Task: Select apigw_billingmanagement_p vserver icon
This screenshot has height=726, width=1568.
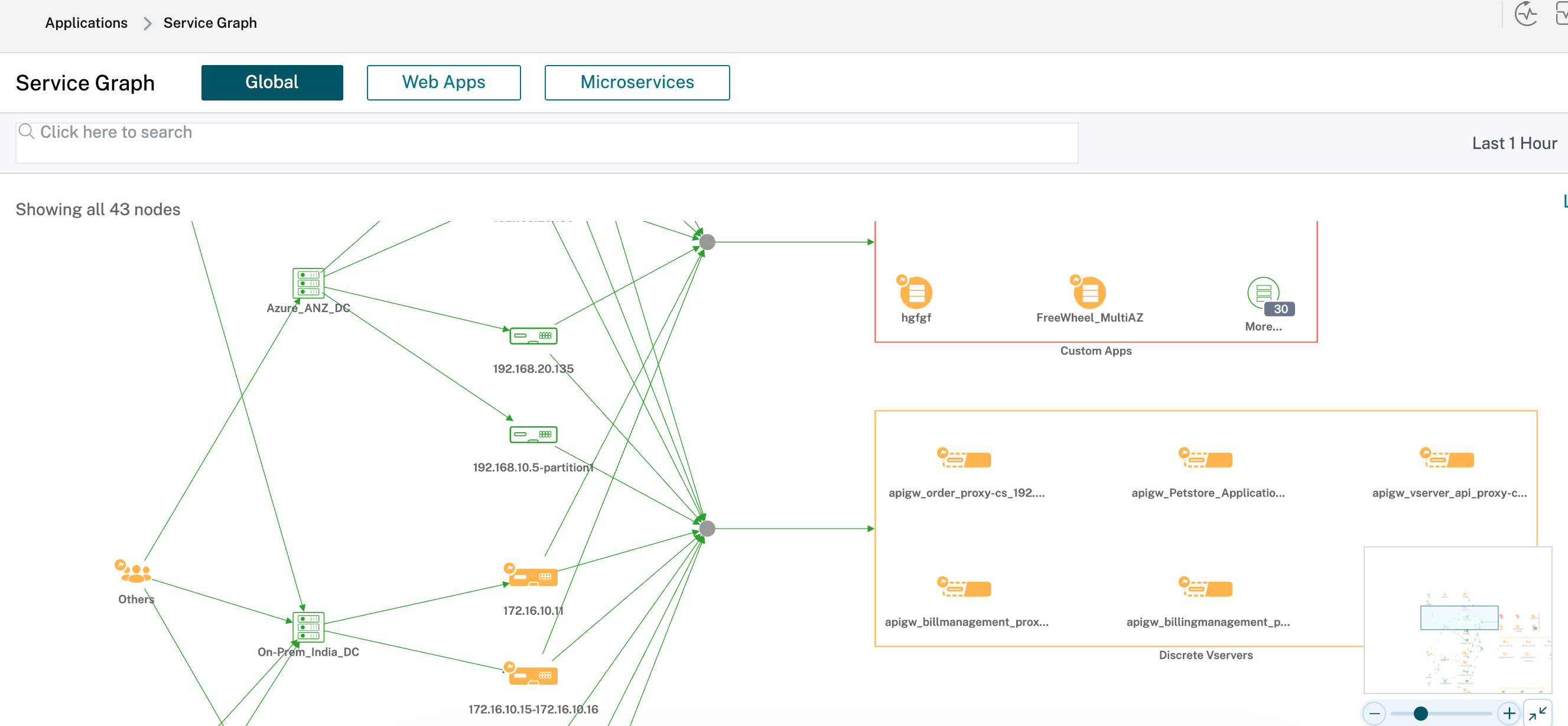Action: 1205,587
